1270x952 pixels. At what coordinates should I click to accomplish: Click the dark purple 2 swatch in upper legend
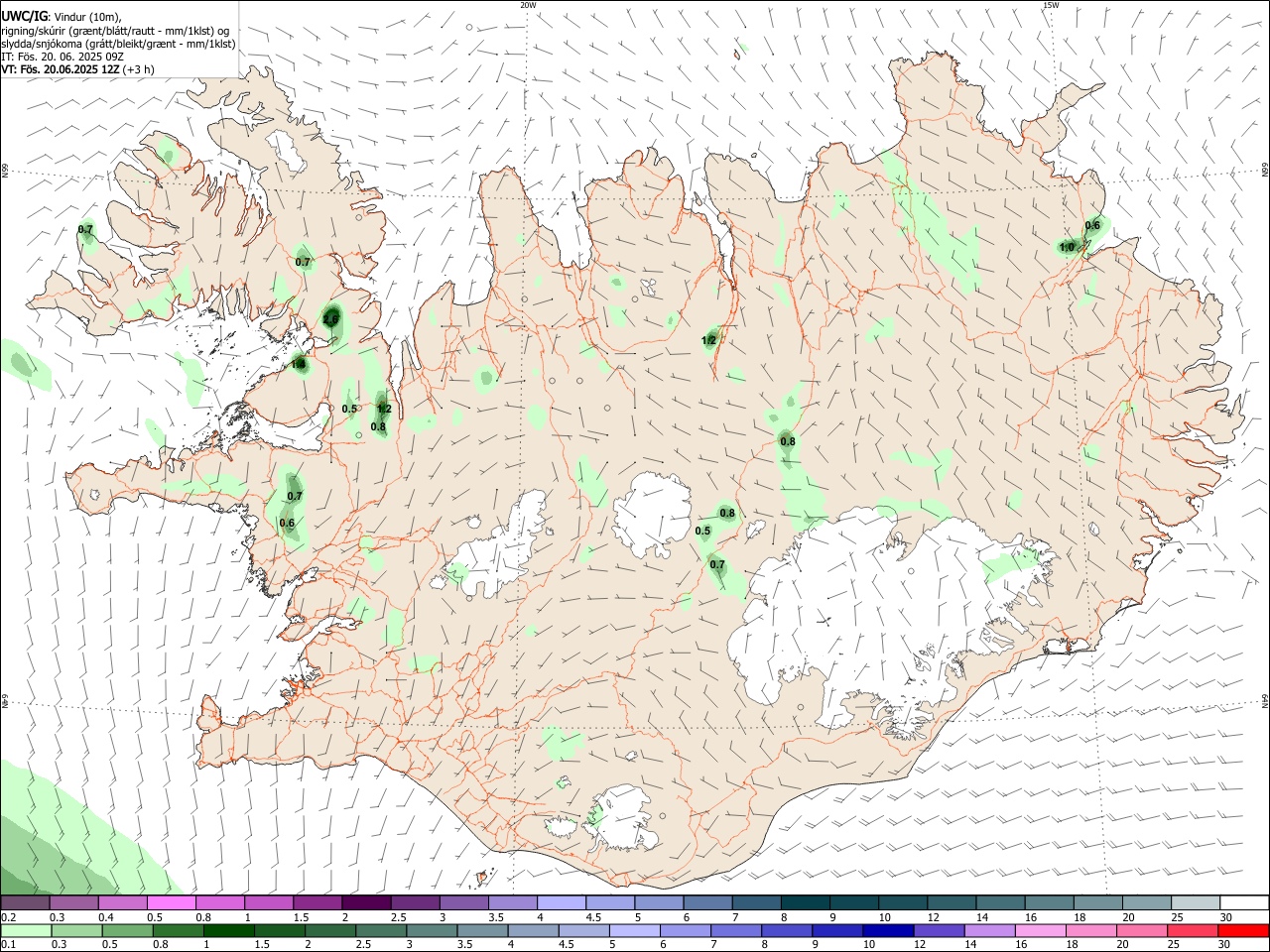(365, 902)
